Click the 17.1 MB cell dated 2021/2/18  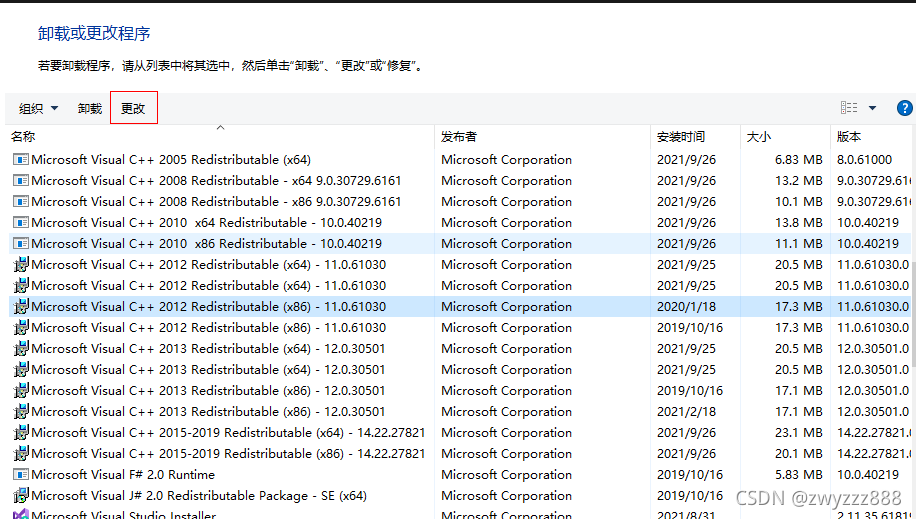pyautogui.click(x=799, y=411)
